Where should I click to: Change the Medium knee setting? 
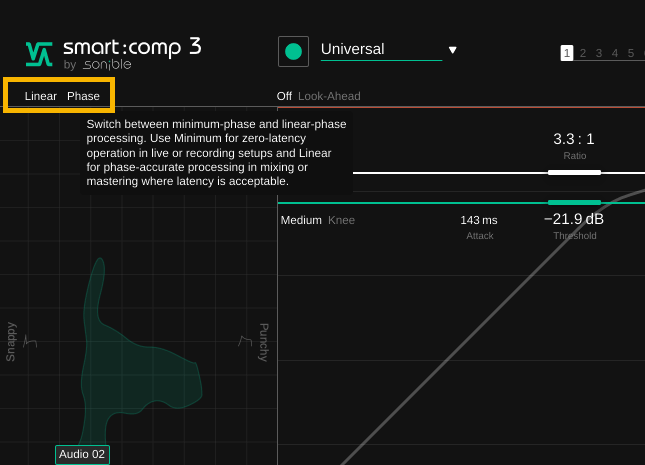[x=301, y=220]
